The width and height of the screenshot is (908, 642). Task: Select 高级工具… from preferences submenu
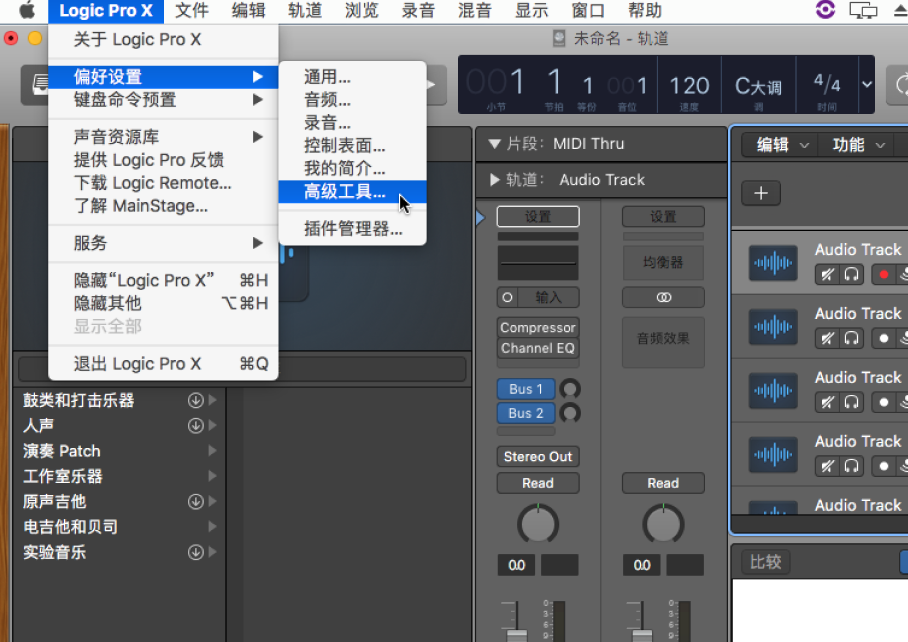(345, 192)
